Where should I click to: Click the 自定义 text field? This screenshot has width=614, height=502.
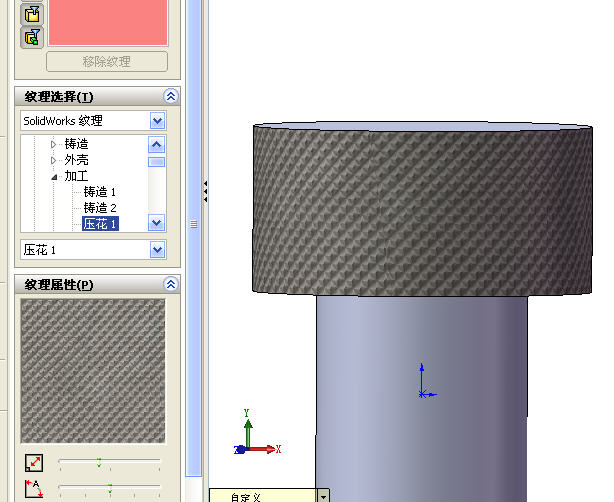pos(263,496)
